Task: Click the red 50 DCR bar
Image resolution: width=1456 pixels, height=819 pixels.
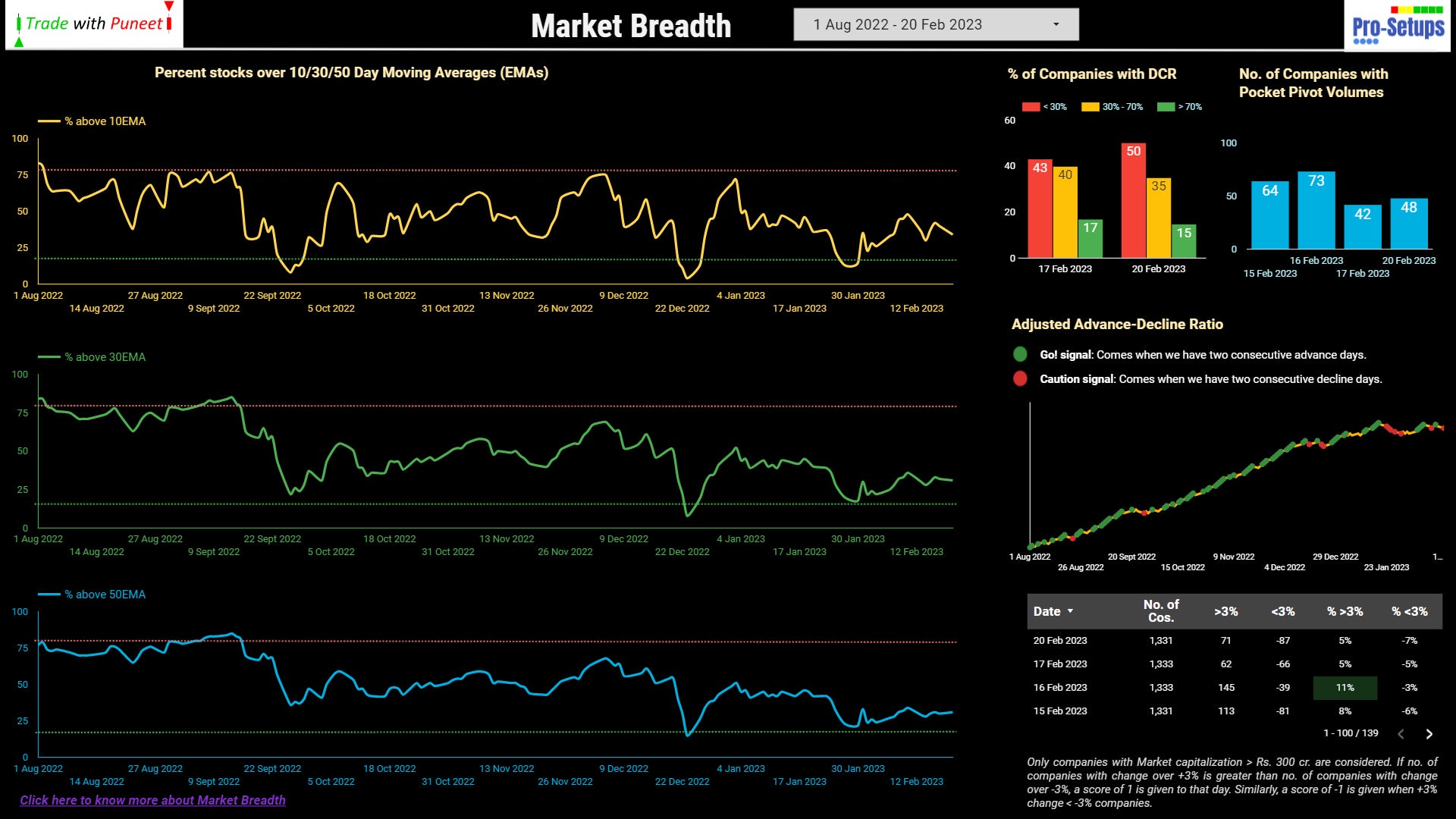Action: (1133, 201)
